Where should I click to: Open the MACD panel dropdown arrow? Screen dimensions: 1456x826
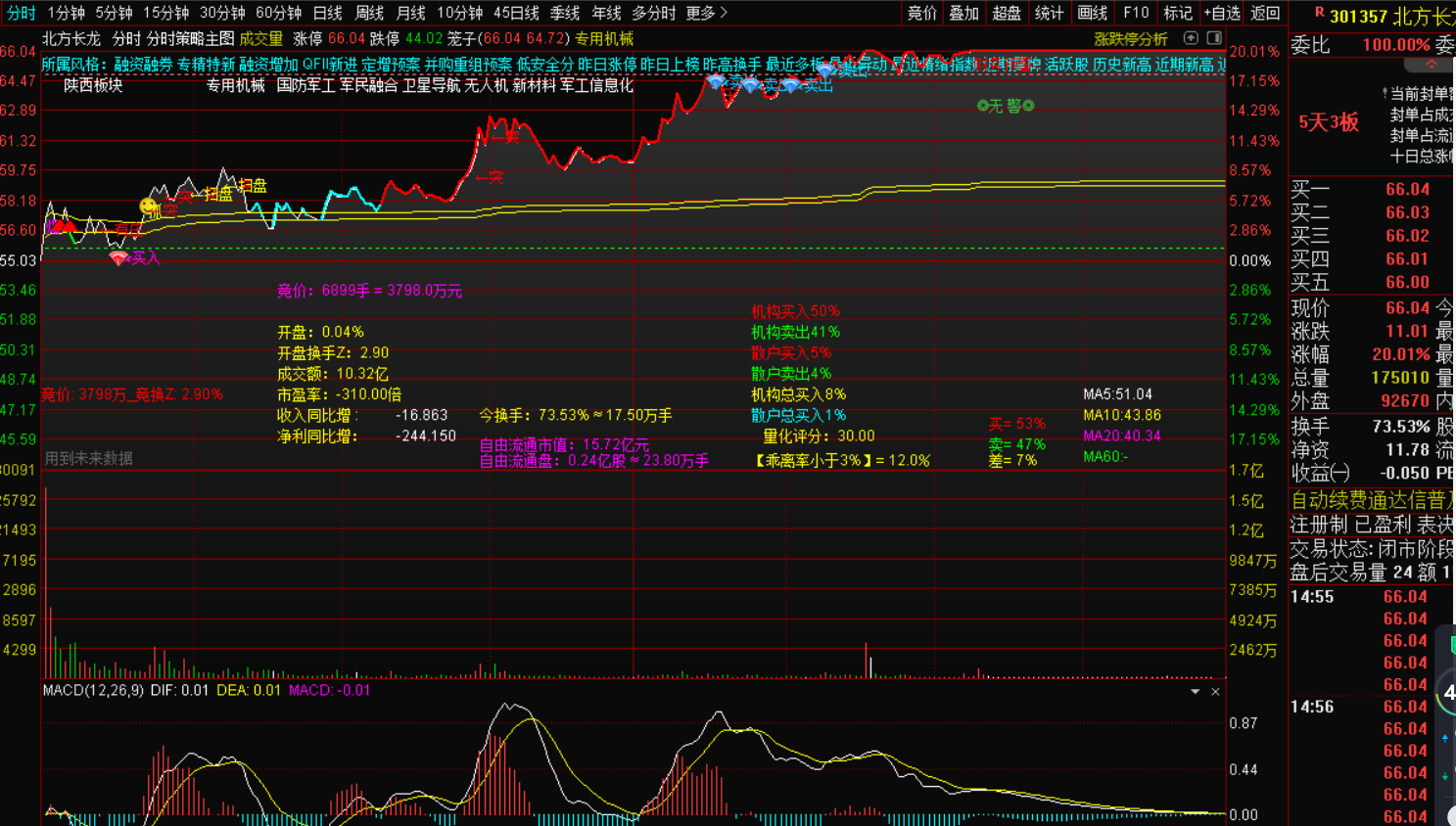1195,692
